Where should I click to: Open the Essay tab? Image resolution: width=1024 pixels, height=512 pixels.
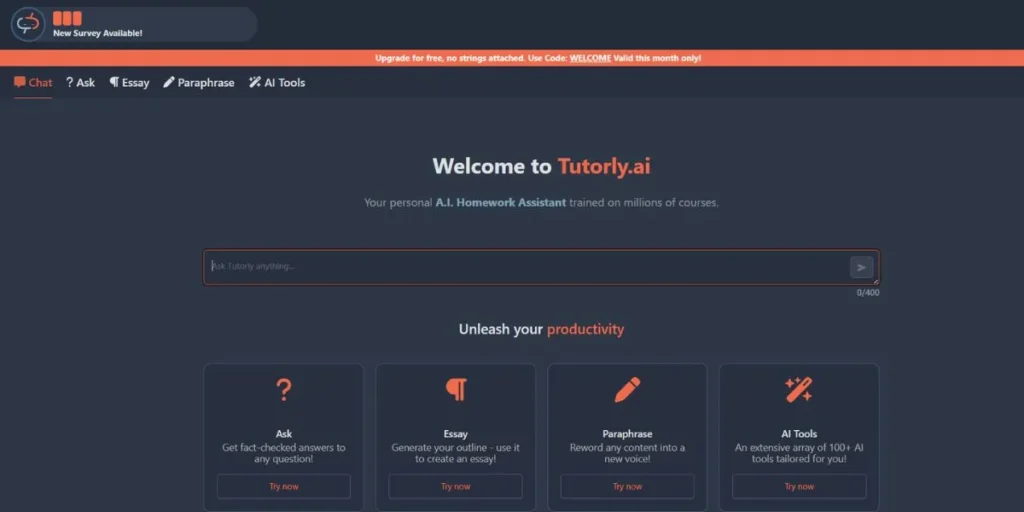tap(129, 82)
